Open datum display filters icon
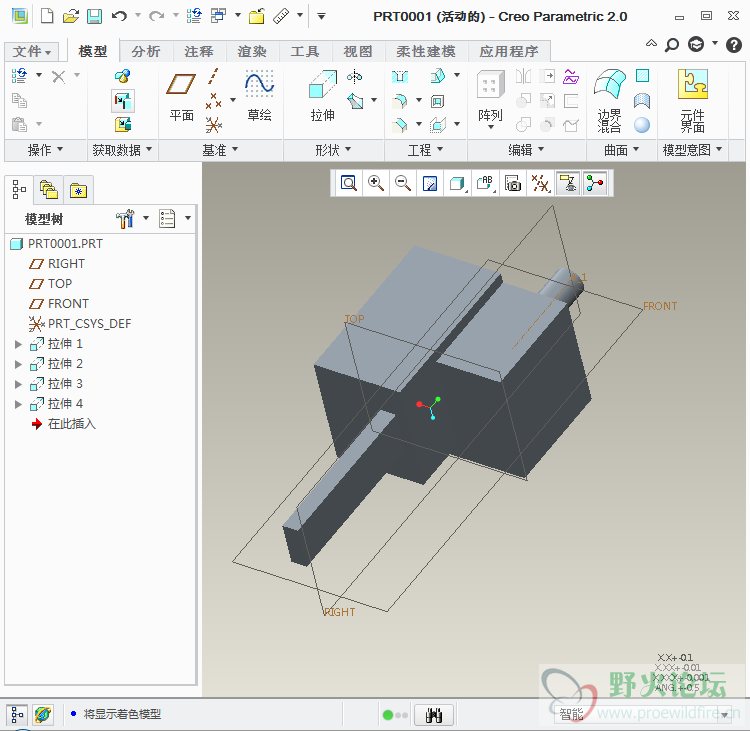Image resolution: width=750 pixels, height=731 pixels. click(x=540, y=183)
